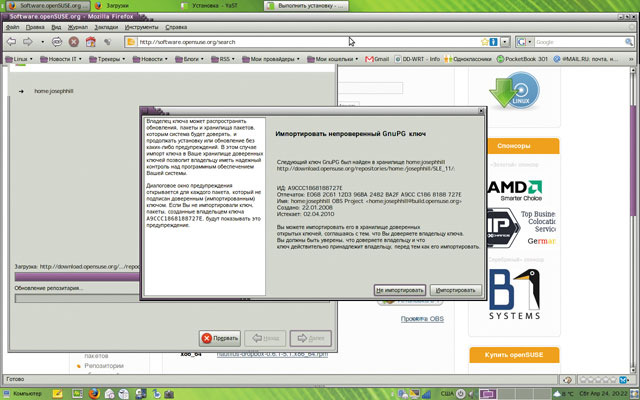Click the URL address field
This screenshot has width=640, height=400.
pyautogui.click(x=308, y=42)
